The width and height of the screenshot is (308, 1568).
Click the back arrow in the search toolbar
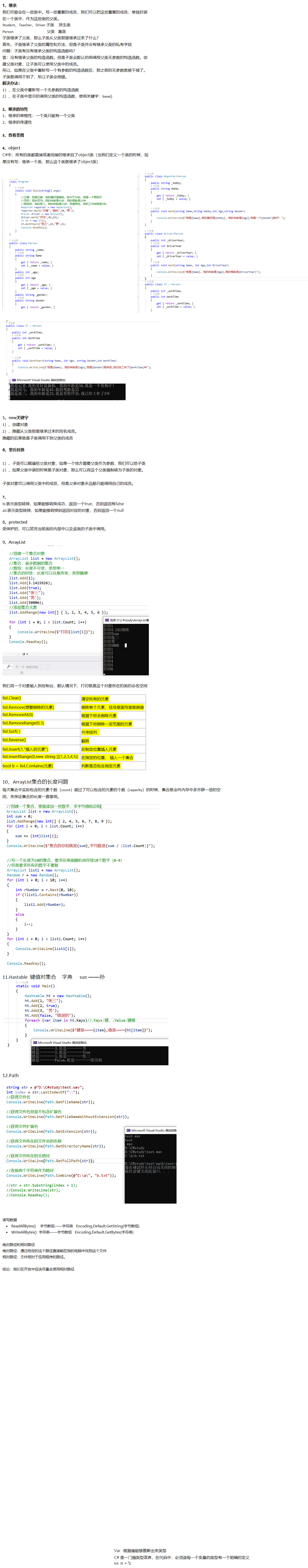pos(16,667)
